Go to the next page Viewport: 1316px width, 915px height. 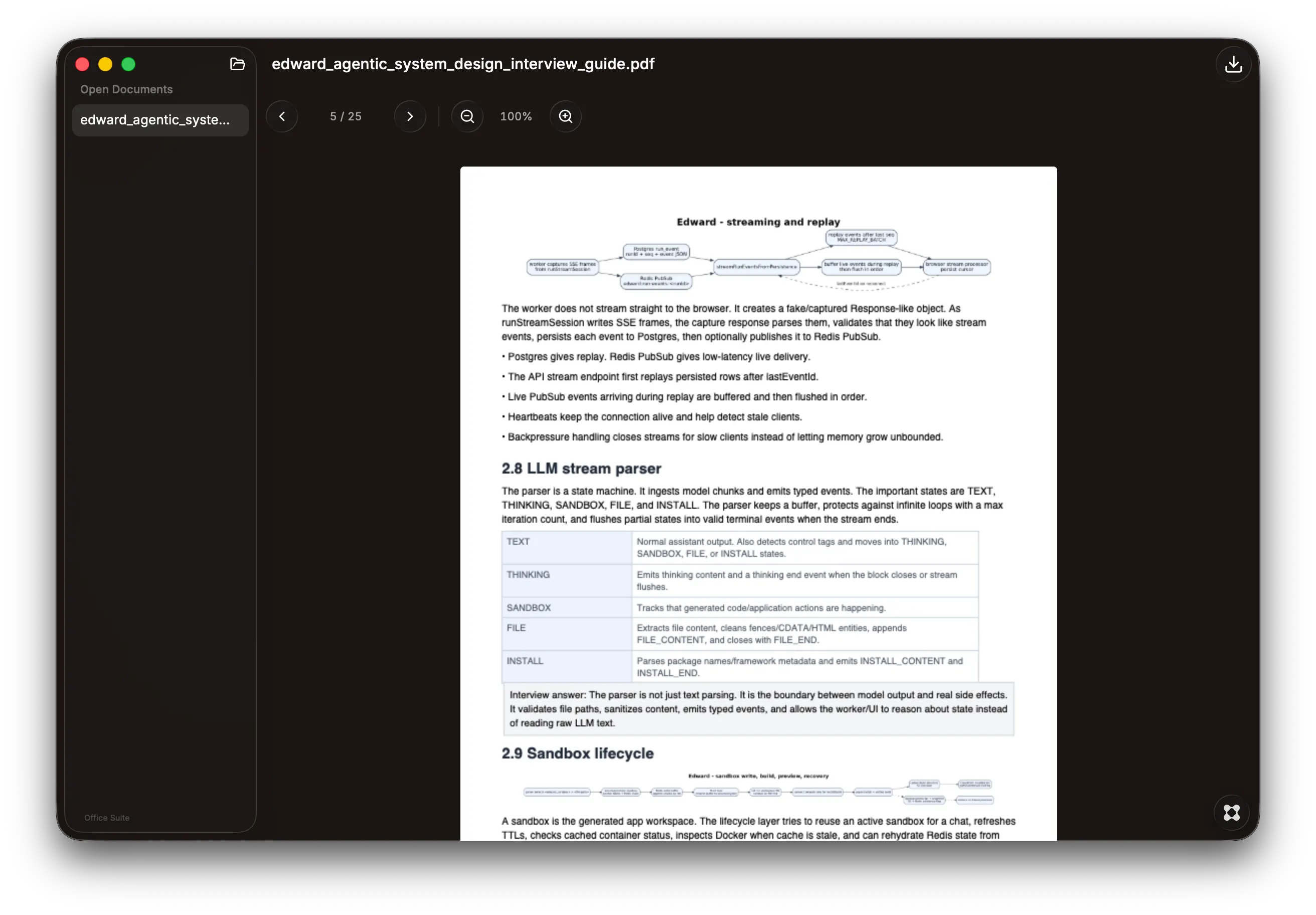pos(410,116)
